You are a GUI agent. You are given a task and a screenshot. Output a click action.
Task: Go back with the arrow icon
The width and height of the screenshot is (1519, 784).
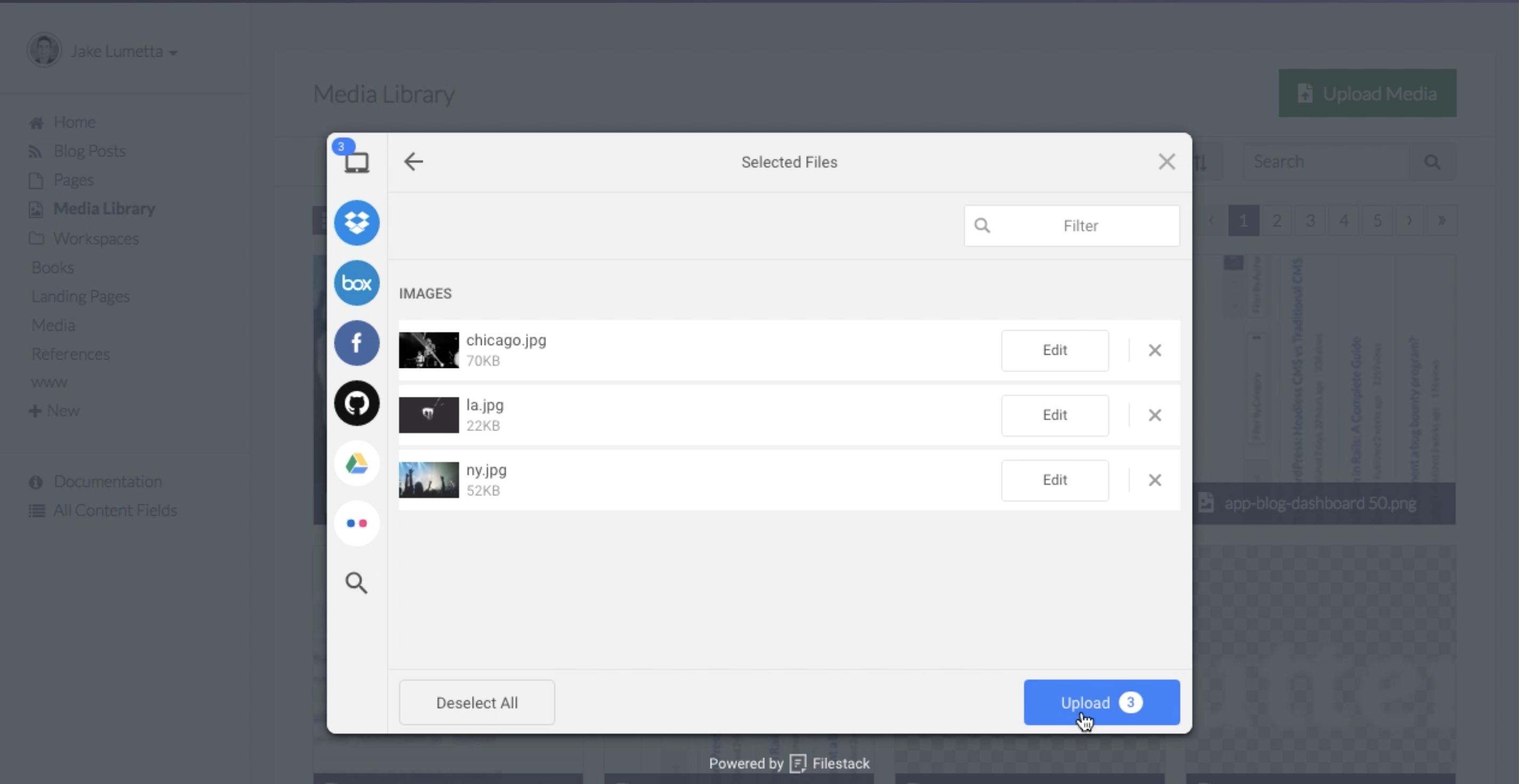413,162
